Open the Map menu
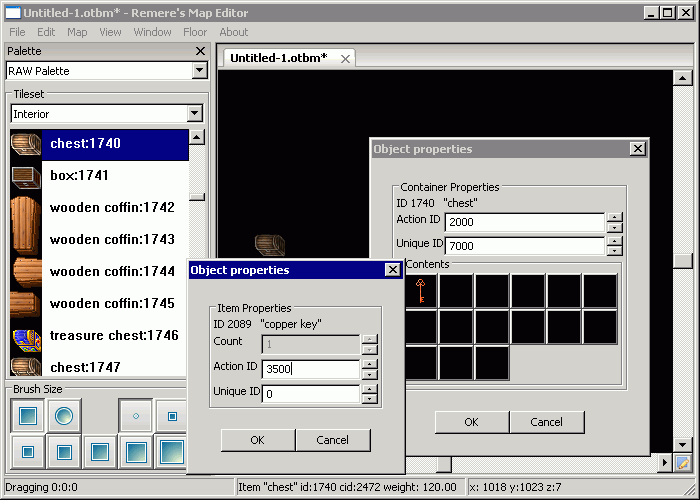 pyautogui.click(x=77, y=32)
